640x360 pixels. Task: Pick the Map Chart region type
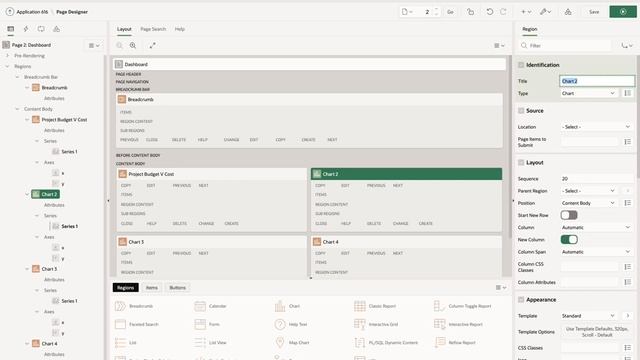tap(292, 343)
